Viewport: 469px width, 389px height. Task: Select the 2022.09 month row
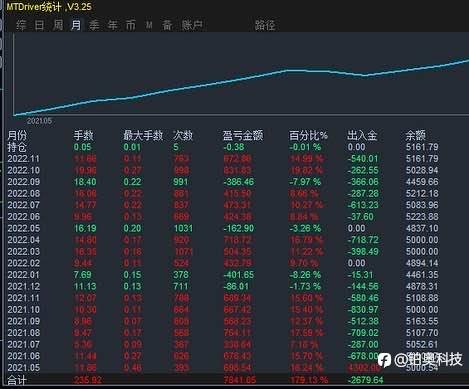(223, 182)
